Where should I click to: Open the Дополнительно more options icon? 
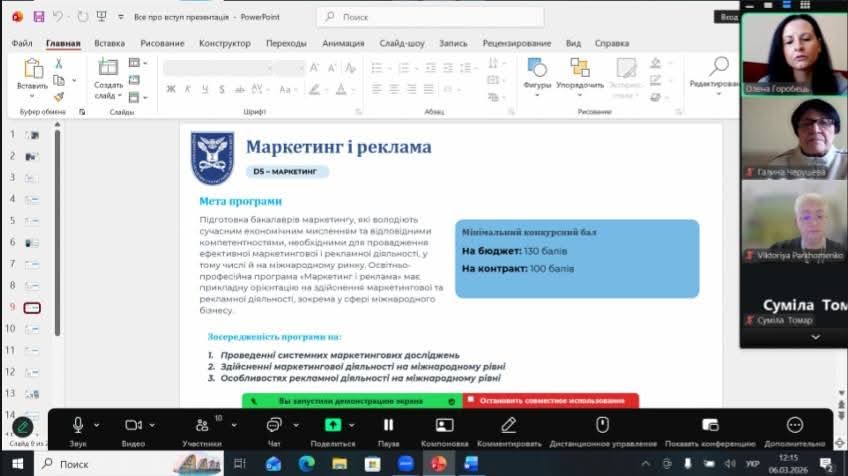pos(794,425)
